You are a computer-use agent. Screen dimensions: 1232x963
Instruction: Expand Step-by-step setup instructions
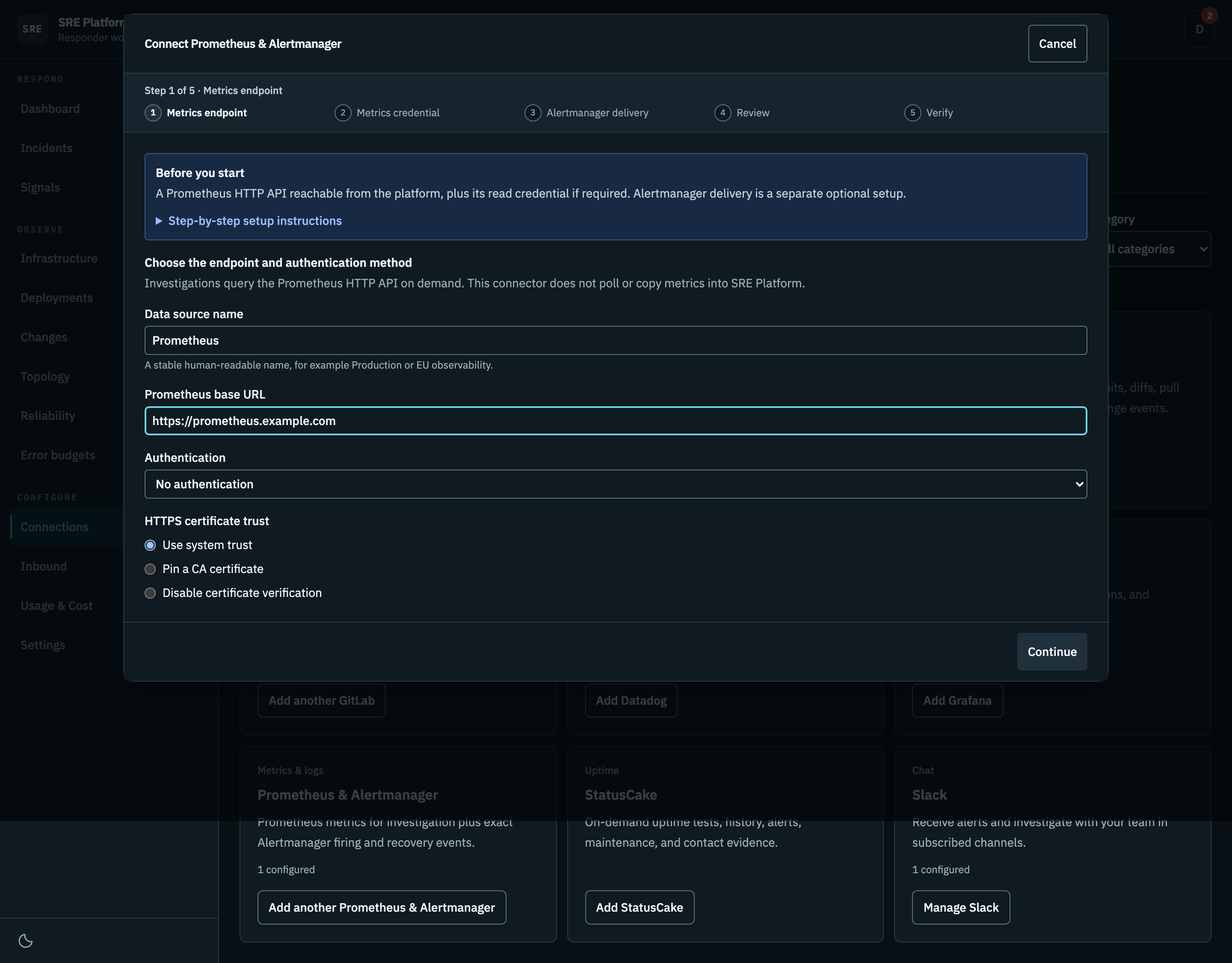coord(249,221)
